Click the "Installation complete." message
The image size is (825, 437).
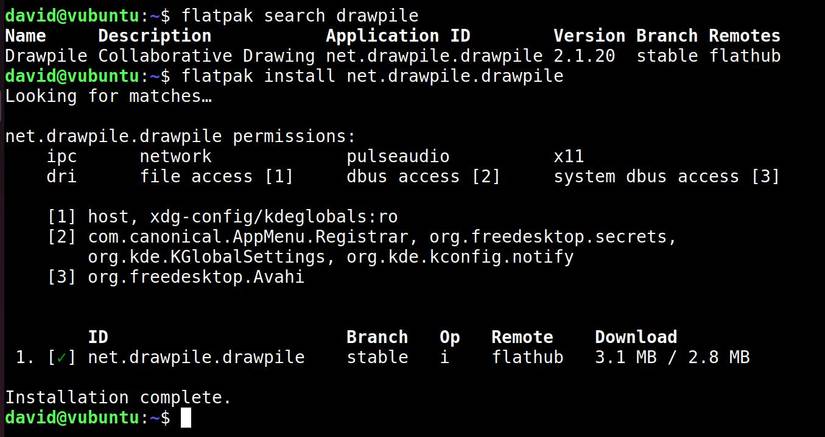(x=118, y=397)
